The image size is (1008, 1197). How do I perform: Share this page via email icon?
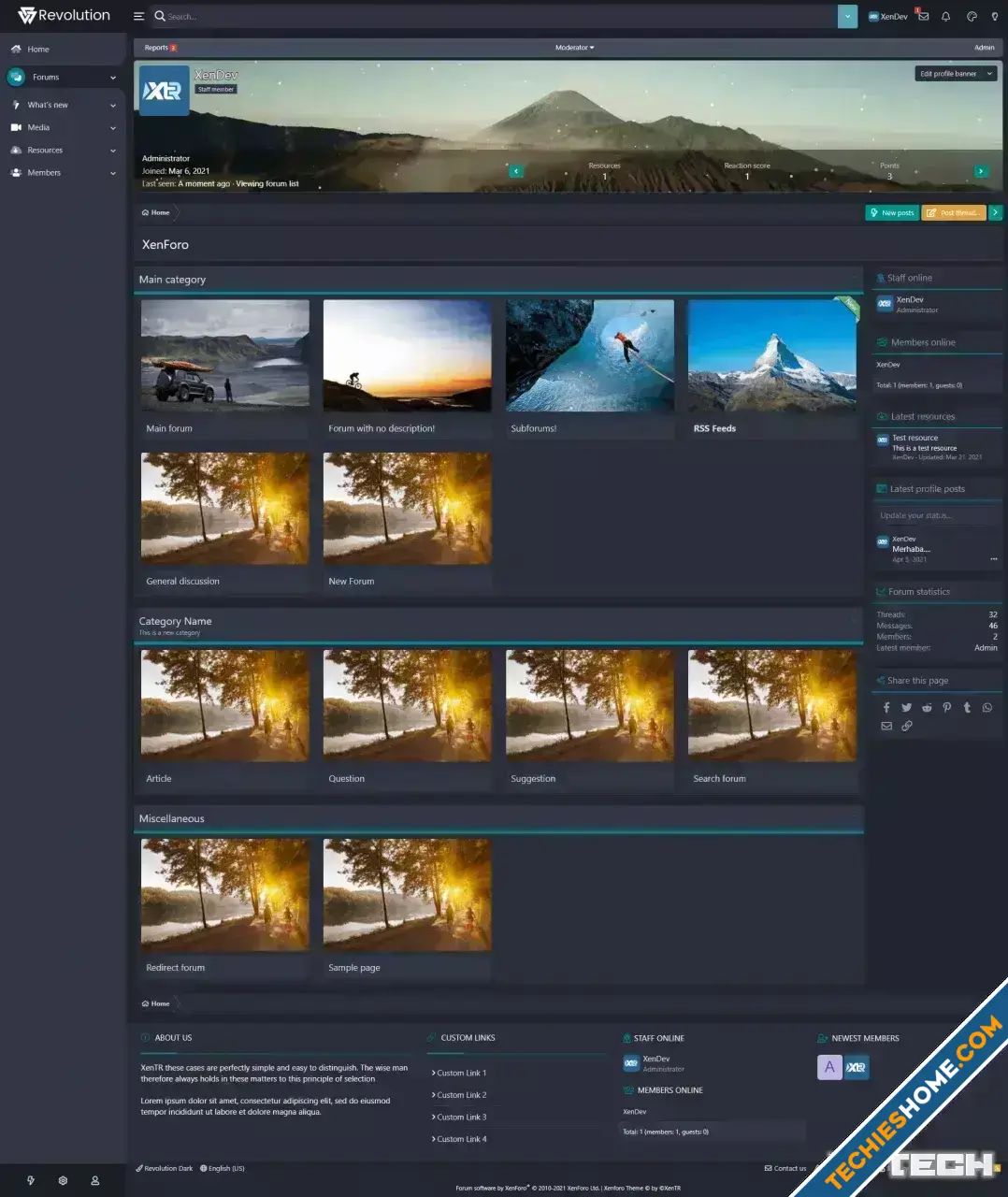pos(886,726)
